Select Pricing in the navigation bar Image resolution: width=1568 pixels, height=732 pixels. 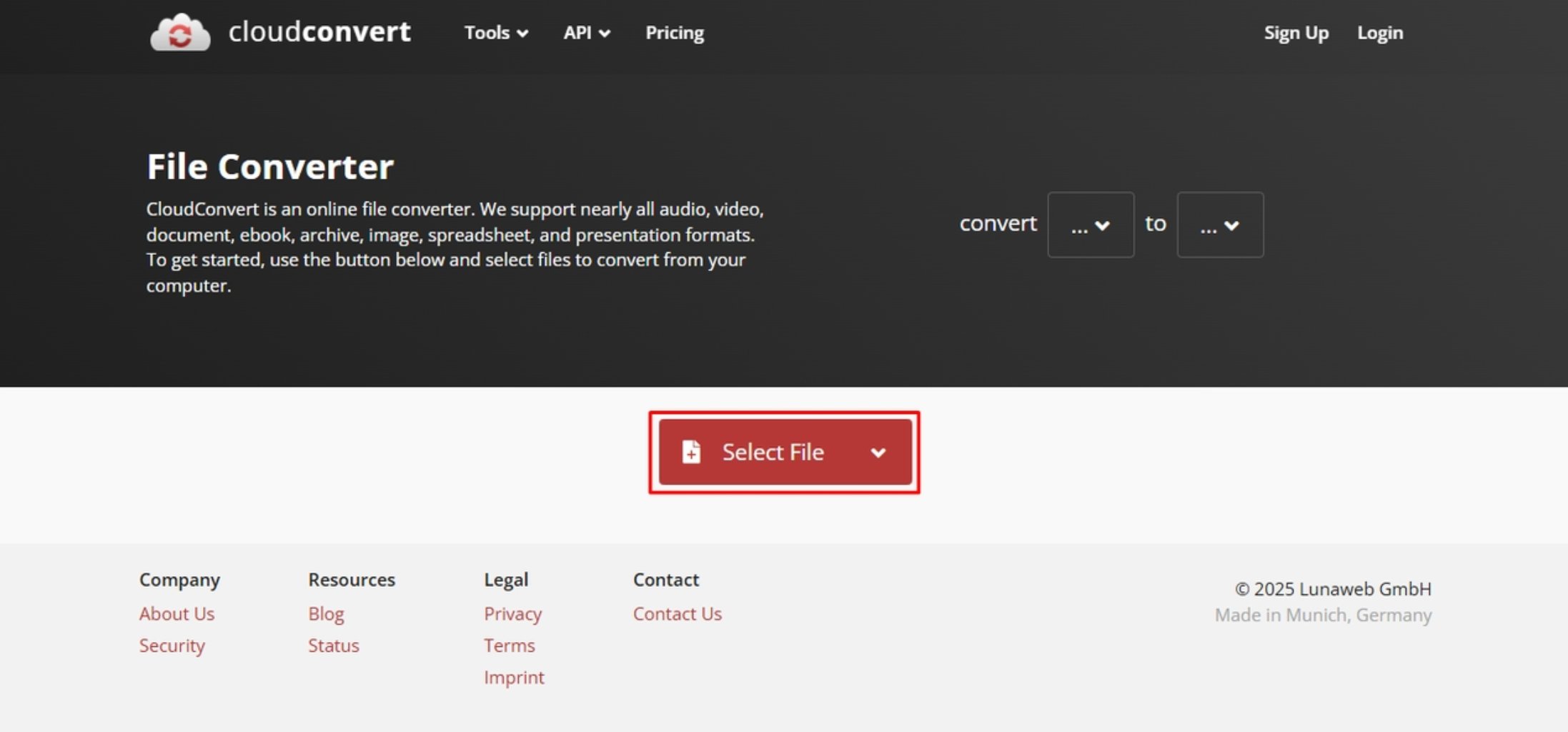coord(674,33)
